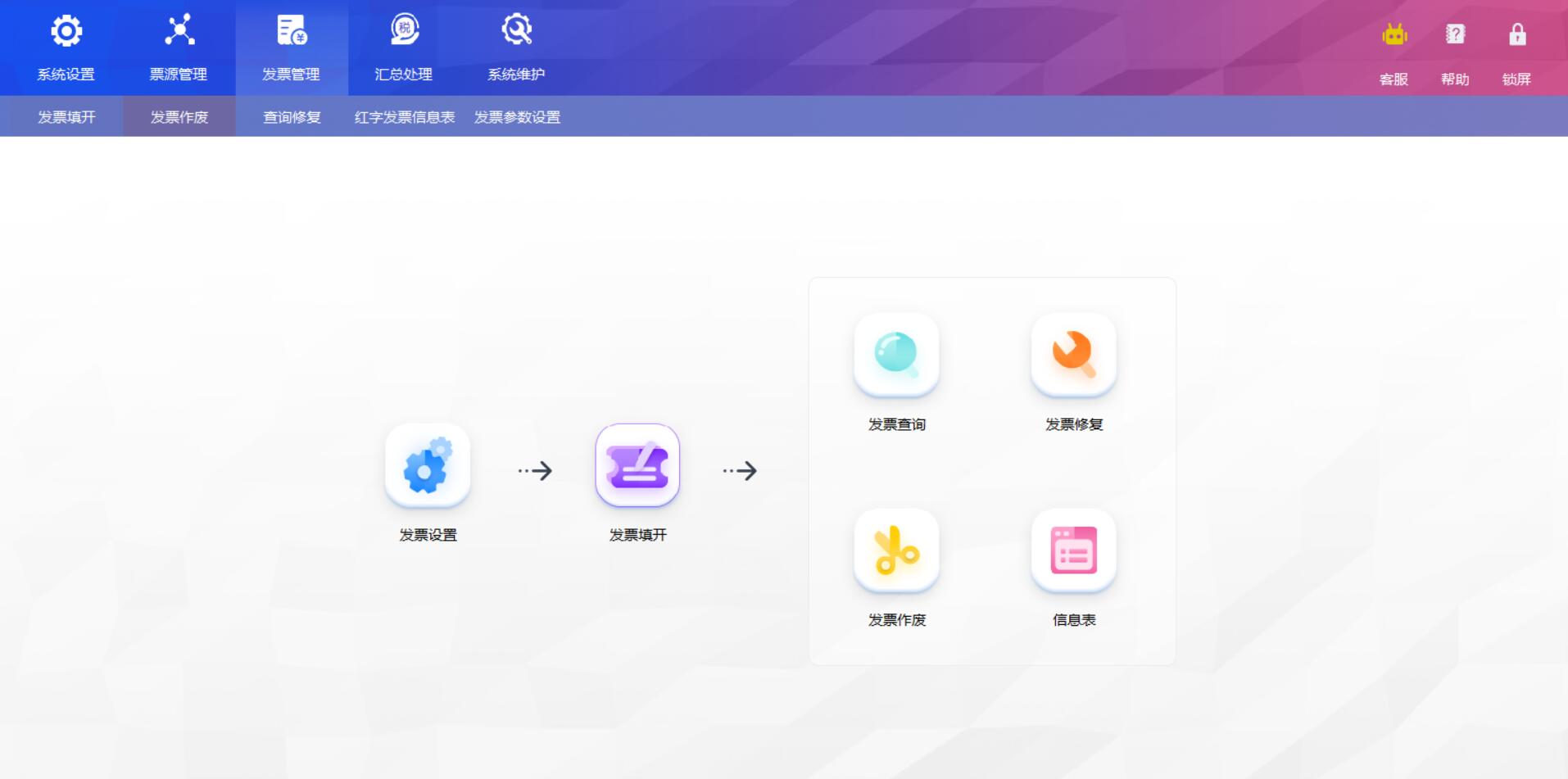Viewport: 1568px width, 779px height.
Task: Click the 发票查询 caption text
Action: point(897,424)
